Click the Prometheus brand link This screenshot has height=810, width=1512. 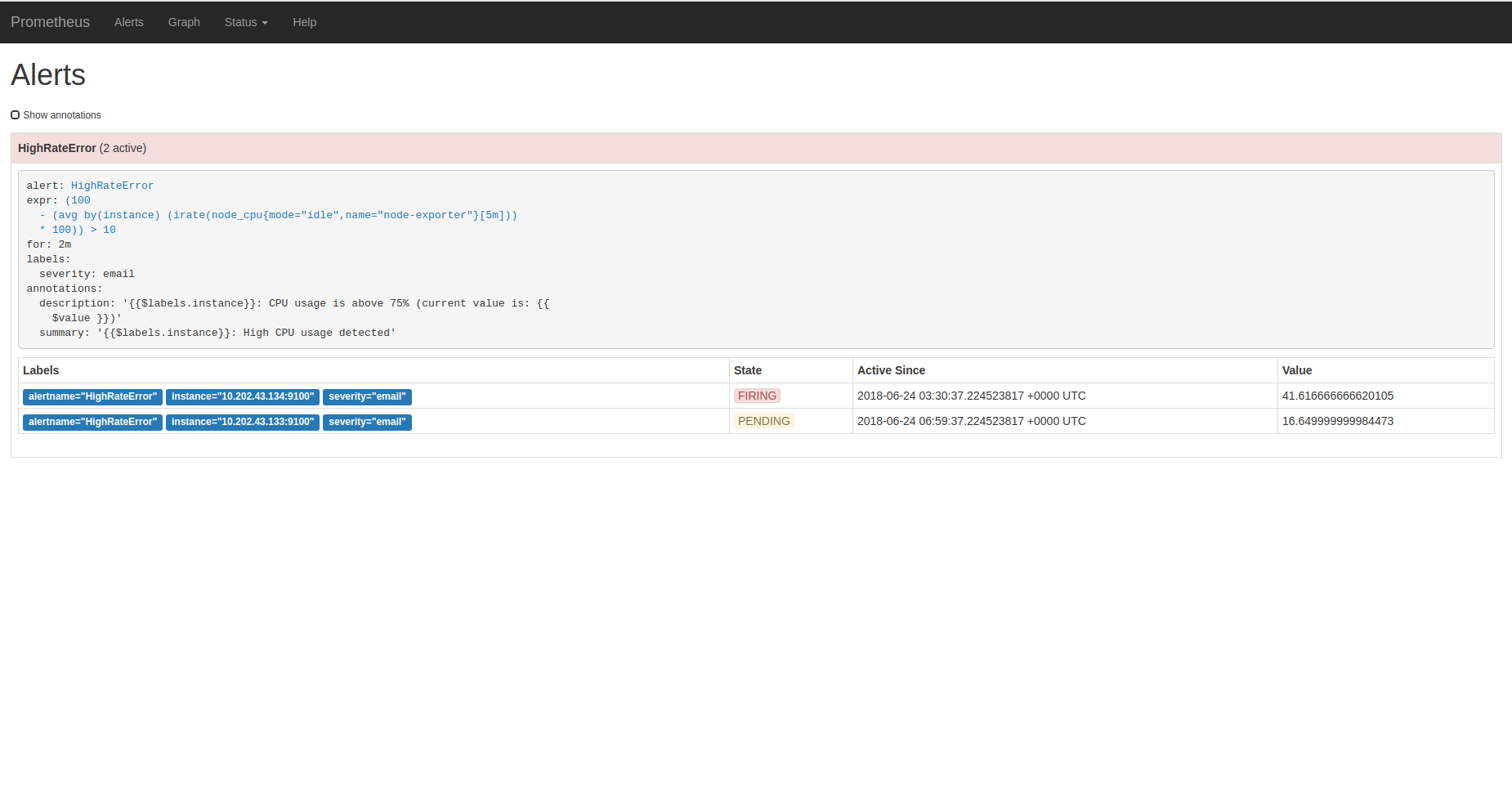(x=50, y=22)
